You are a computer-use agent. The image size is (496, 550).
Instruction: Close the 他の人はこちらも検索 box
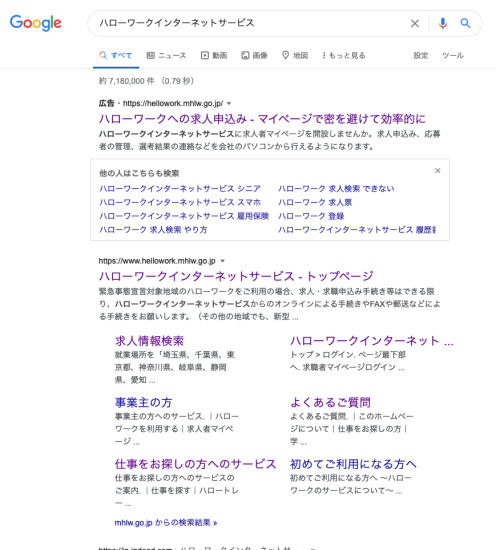[437, 171]
